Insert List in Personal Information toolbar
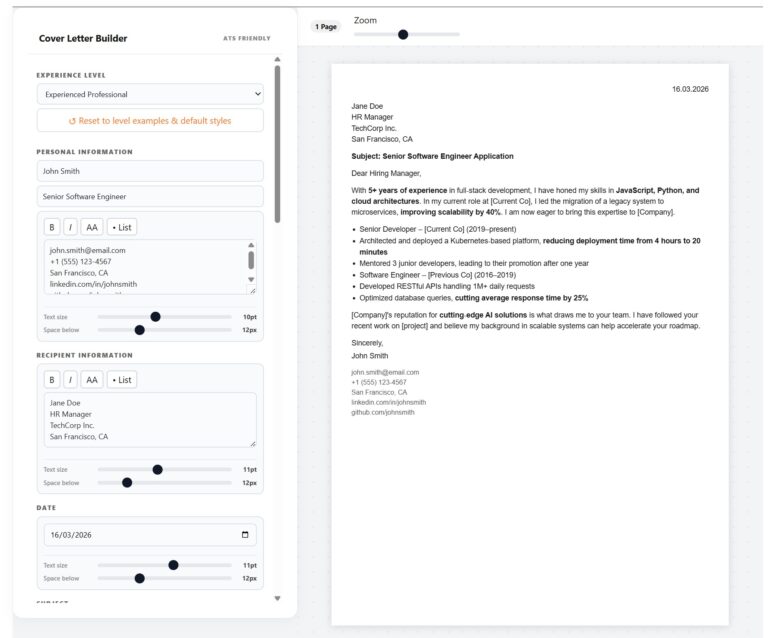 click(x=121, y=227)
